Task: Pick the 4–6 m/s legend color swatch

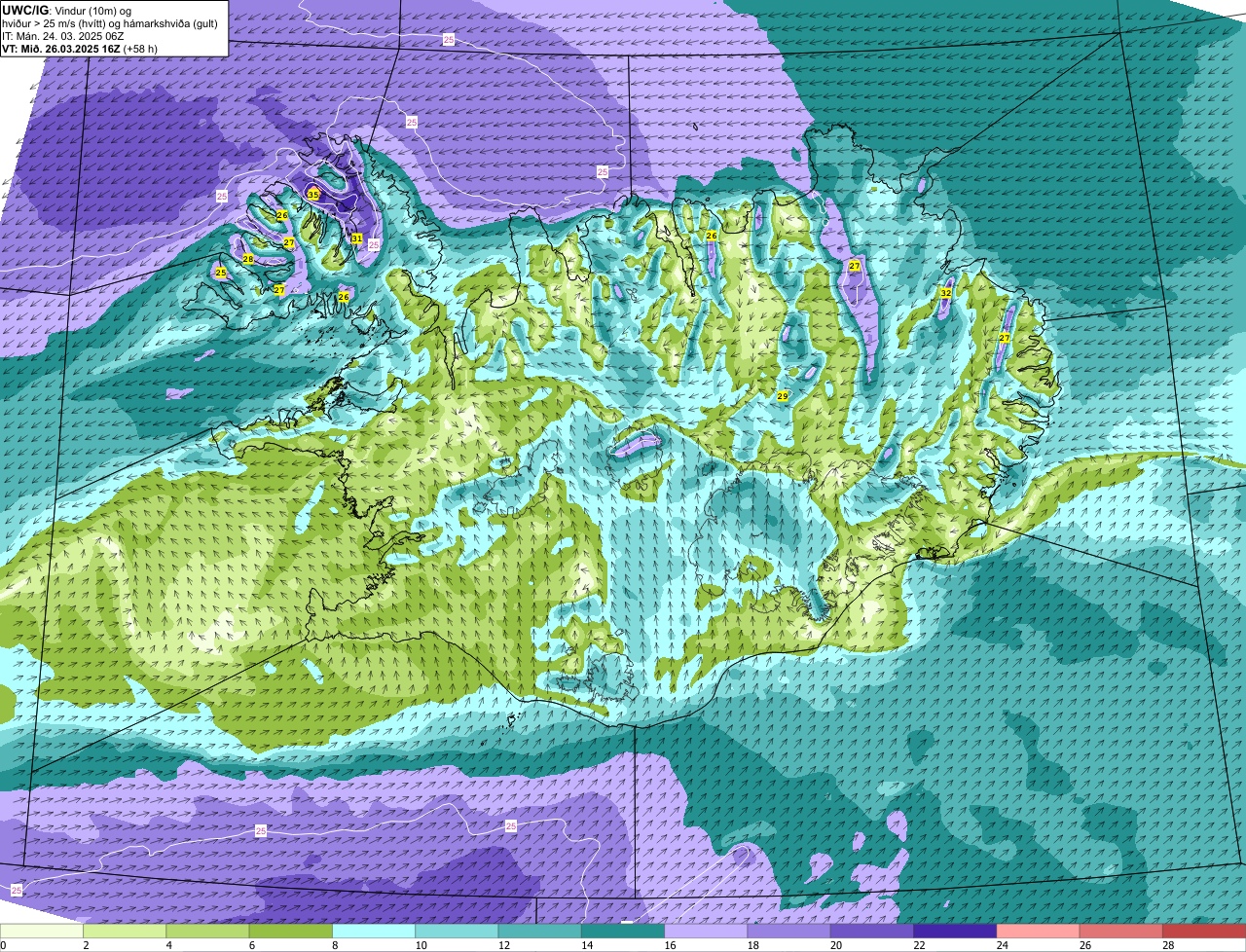Action: (x=207, y=931)
